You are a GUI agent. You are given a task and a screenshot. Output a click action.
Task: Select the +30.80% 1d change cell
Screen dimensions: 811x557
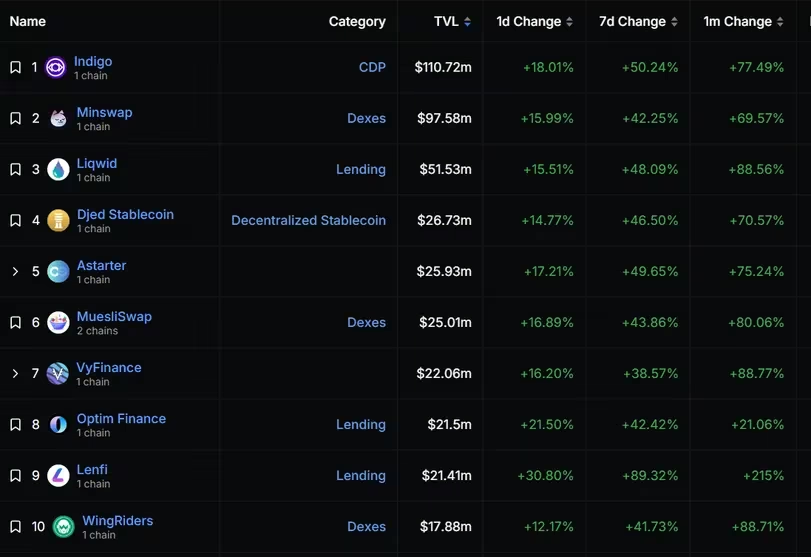545,475
